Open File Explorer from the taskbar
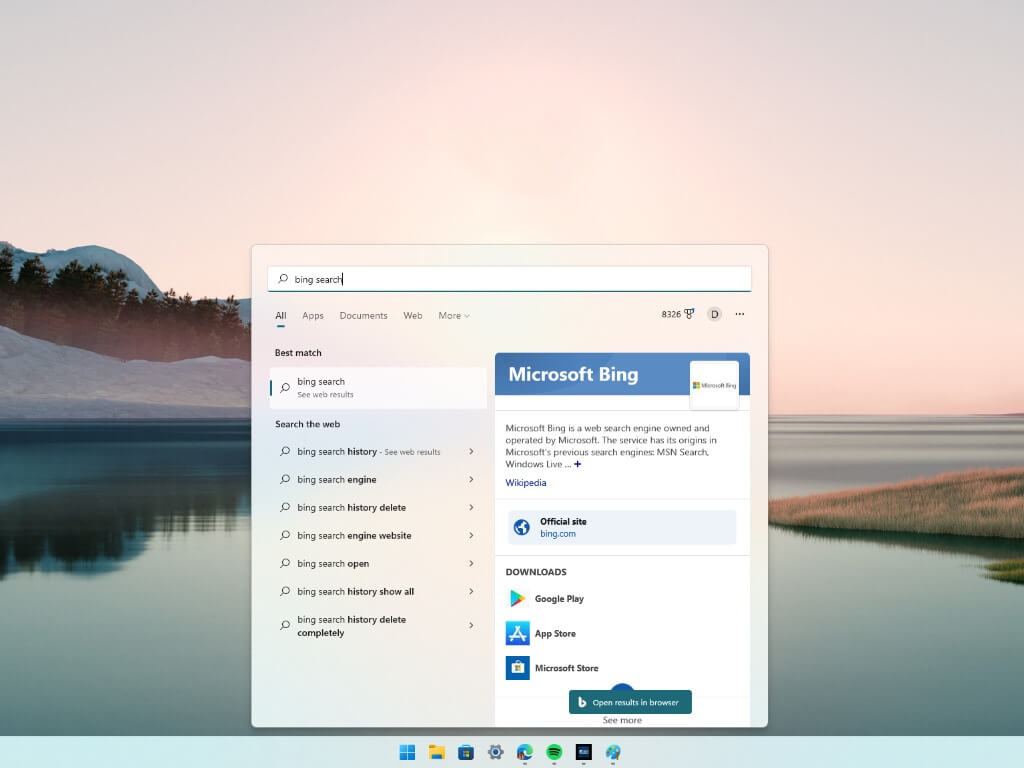Viewport: 1024px width, 768px height. [x=437, y=752]
